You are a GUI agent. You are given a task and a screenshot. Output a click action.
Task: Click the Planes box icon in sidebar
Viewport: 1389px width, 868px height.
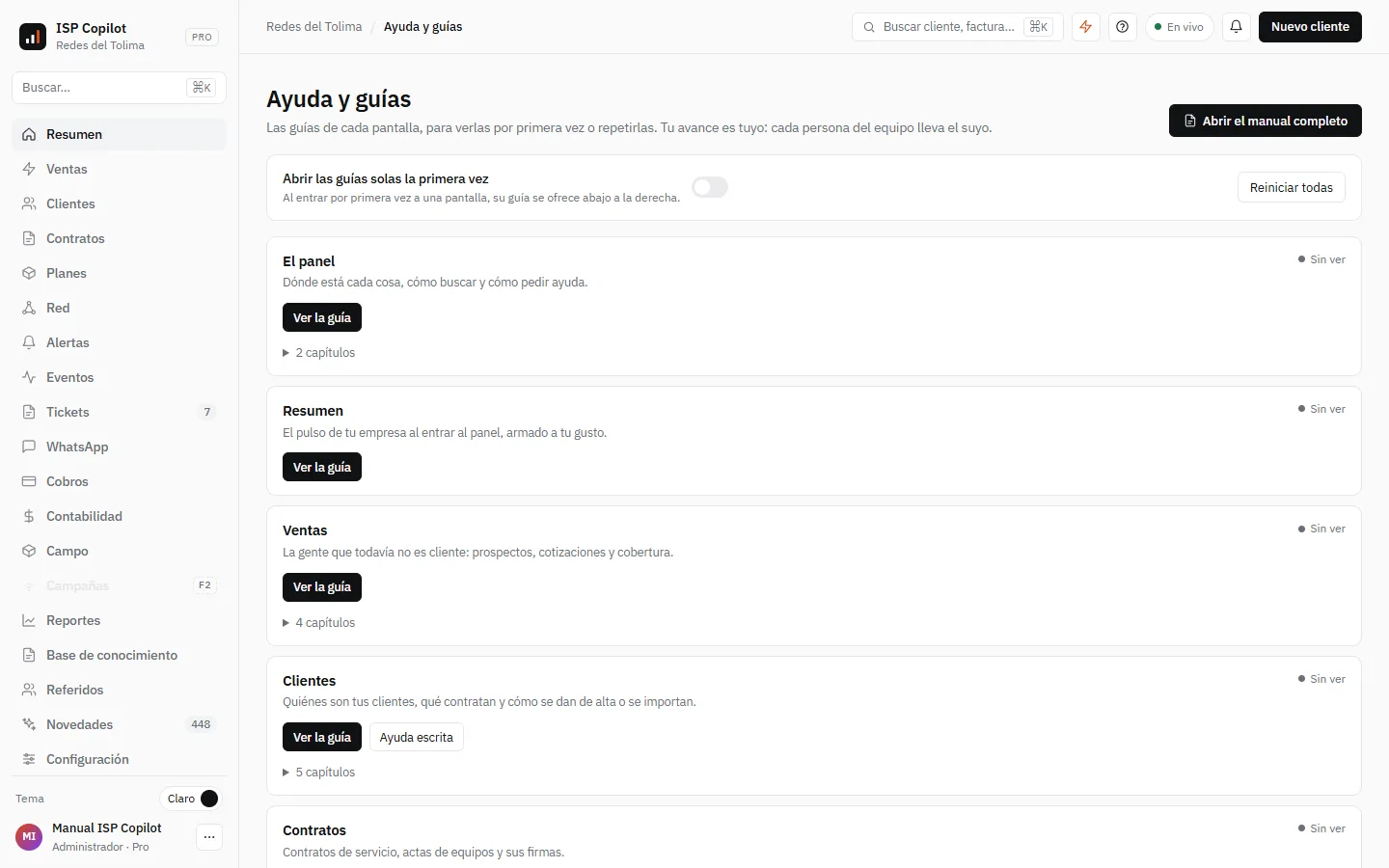pos(29,273)
